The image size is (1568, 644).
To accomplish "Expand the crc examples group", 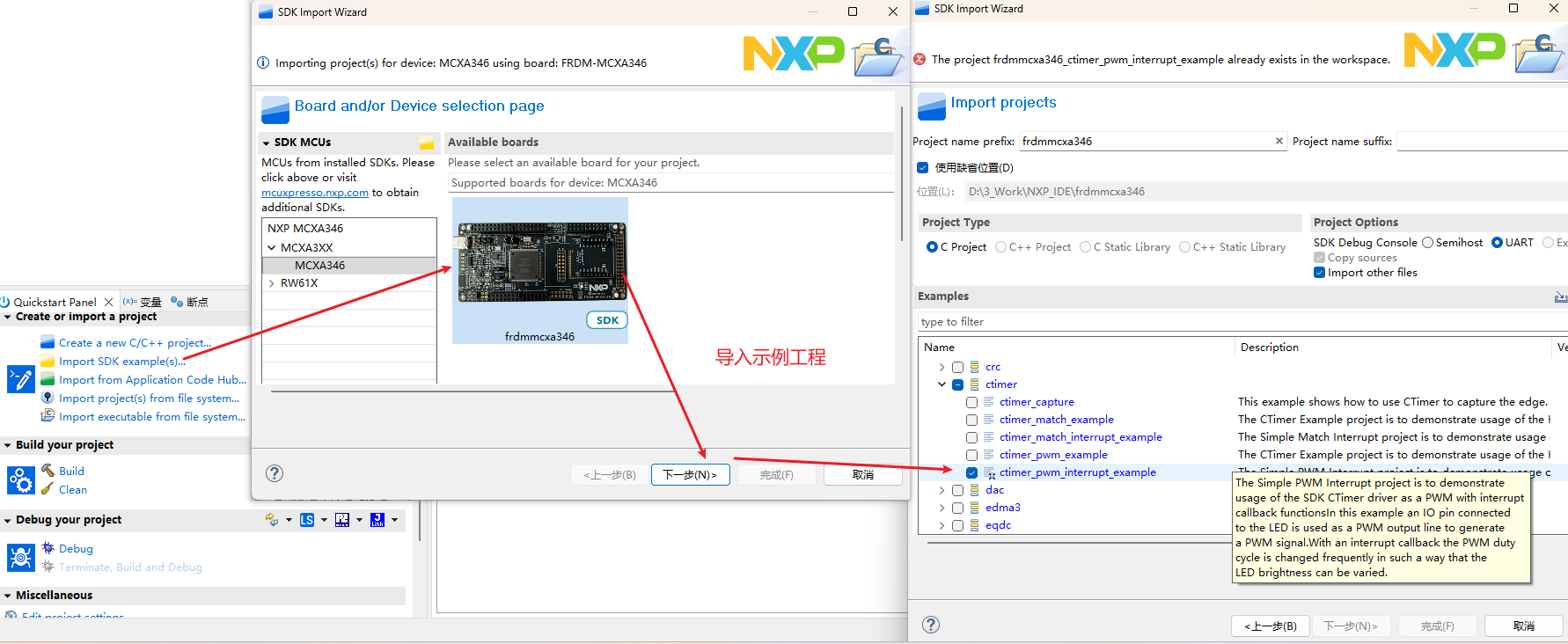I will [942, 367].
